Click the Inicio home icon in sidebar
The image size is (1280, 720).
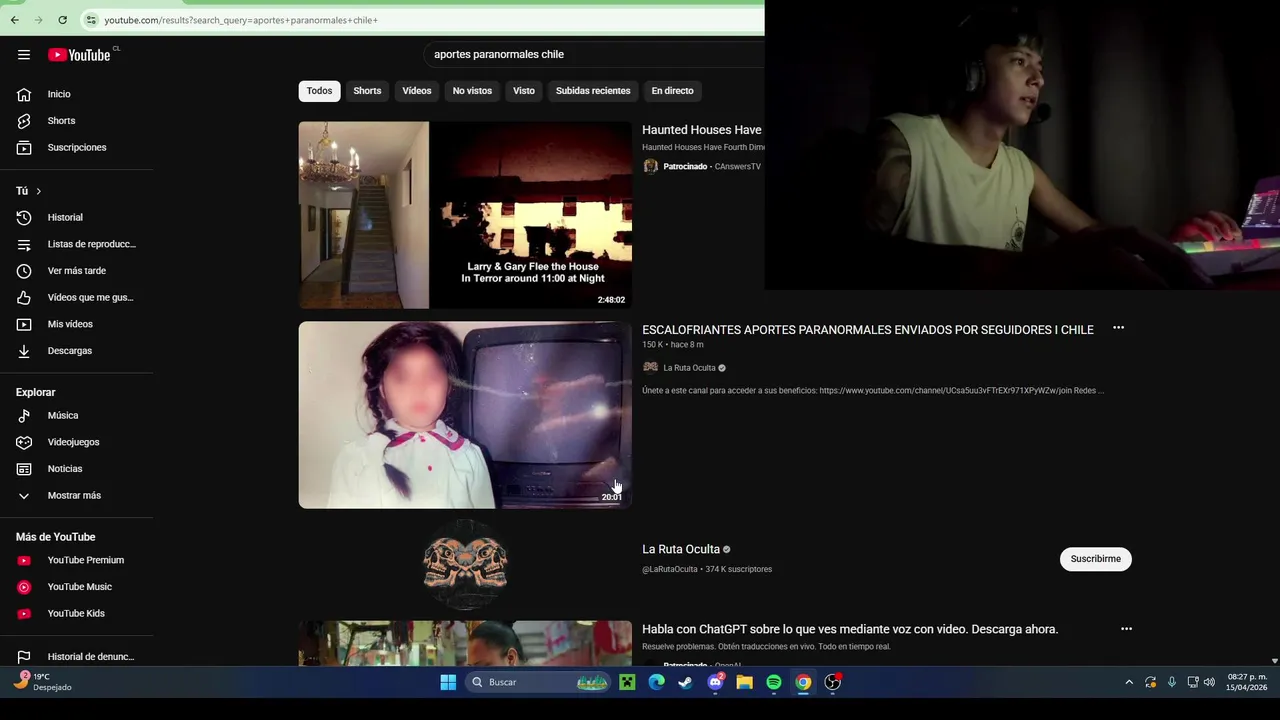point(24,94)
